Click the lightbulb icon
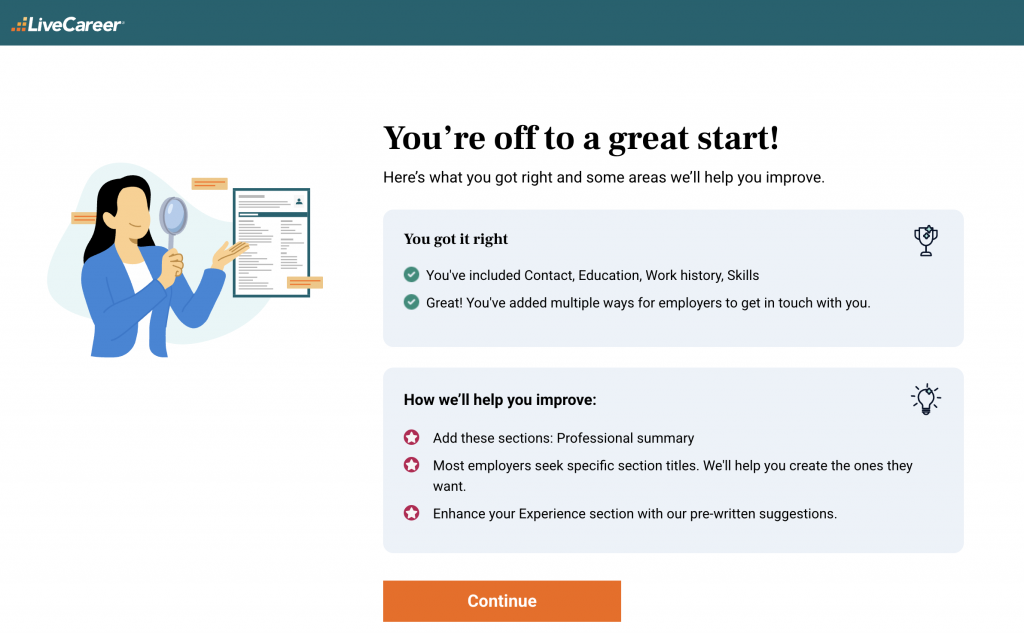 (x=925, y=399)
